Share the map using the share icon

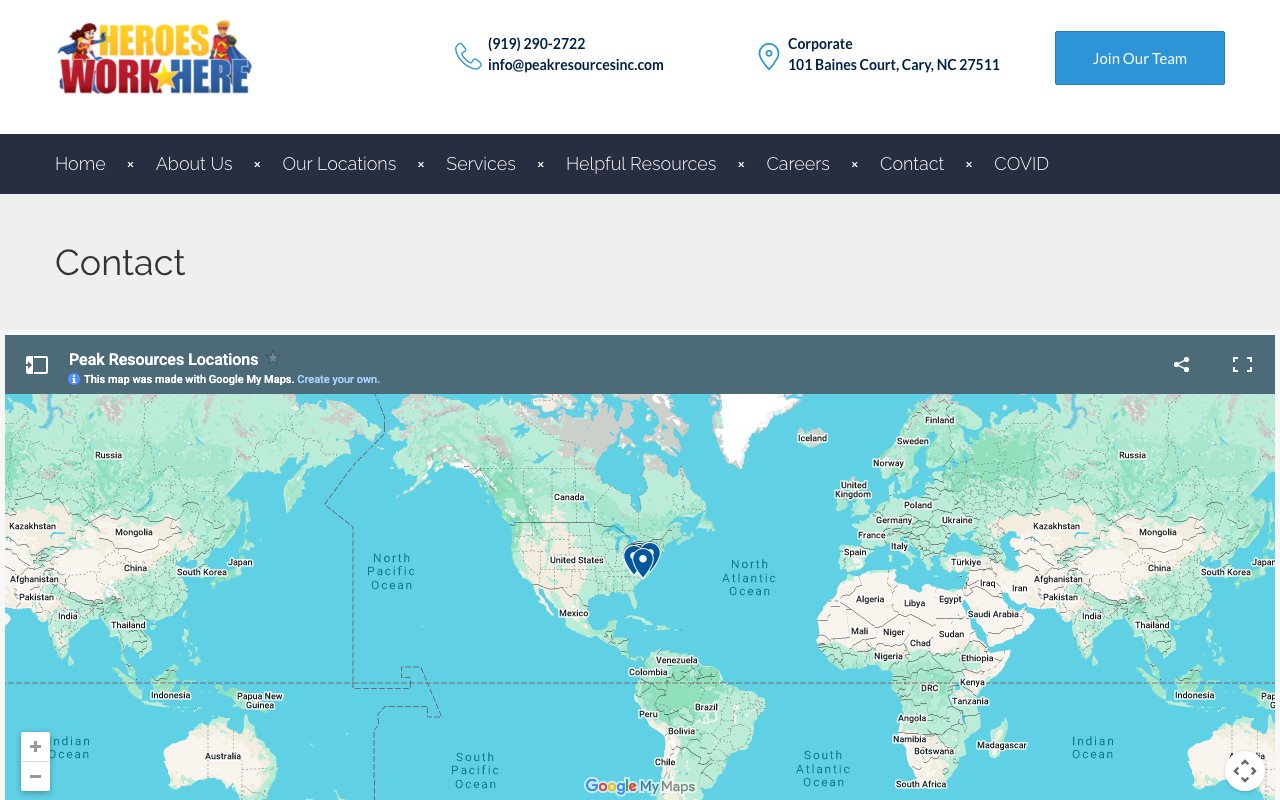click(1182, 365)
